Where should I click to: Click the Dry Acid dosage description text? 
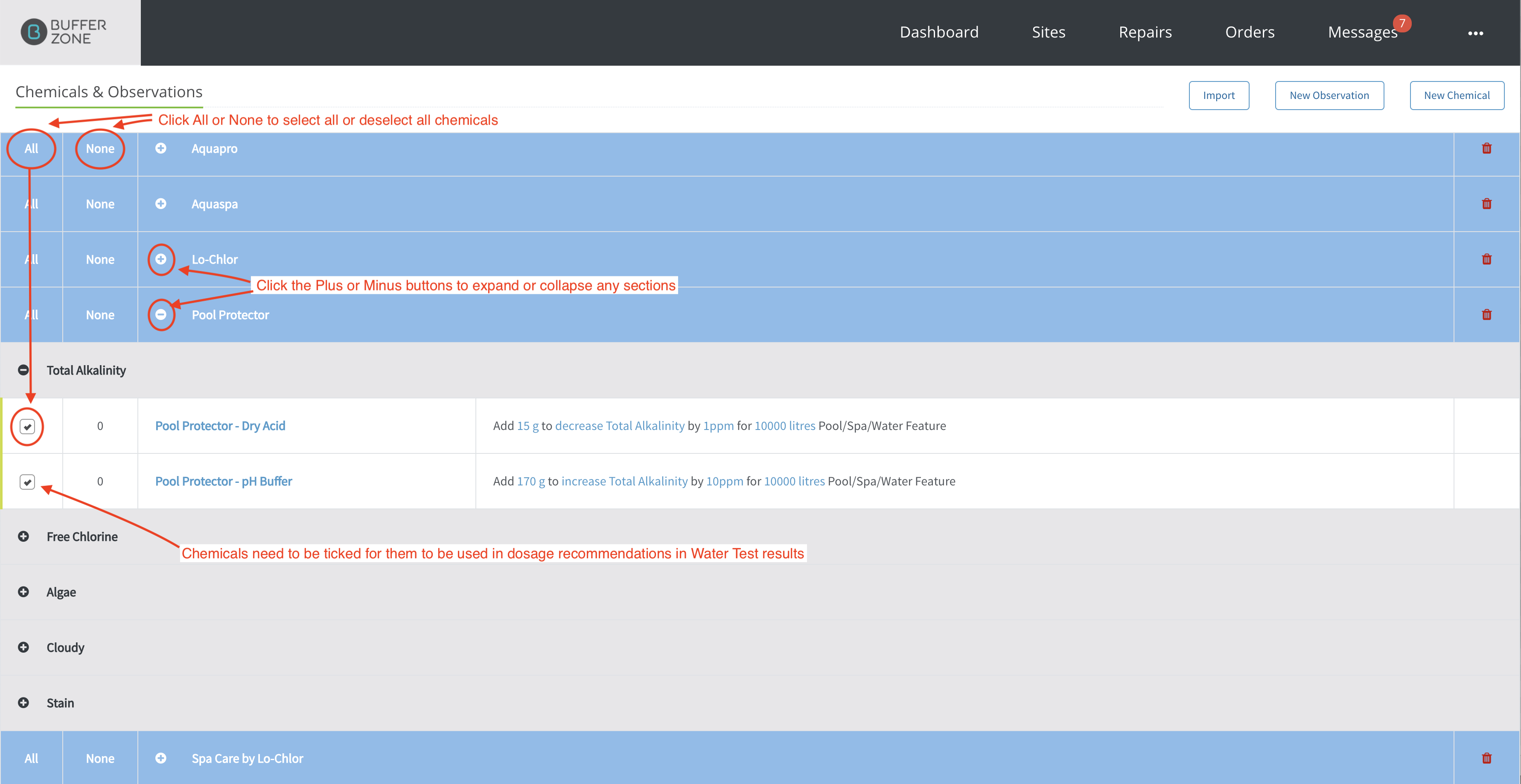[x=719, y=426]
